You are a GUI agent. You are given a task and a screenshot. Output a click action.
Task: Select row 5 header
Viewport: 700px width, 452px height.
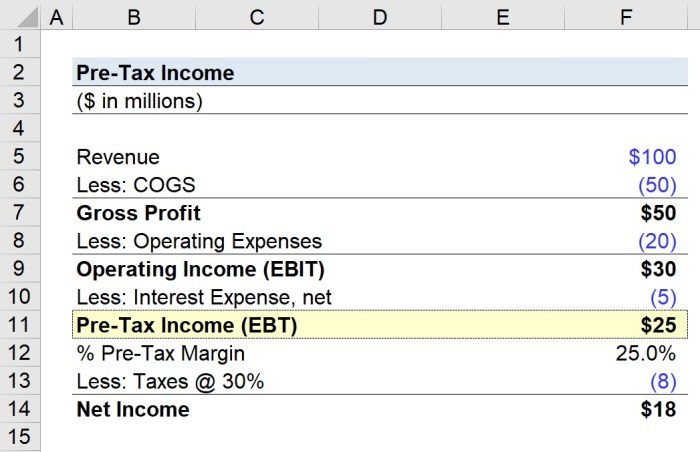[x=20, y=156]
